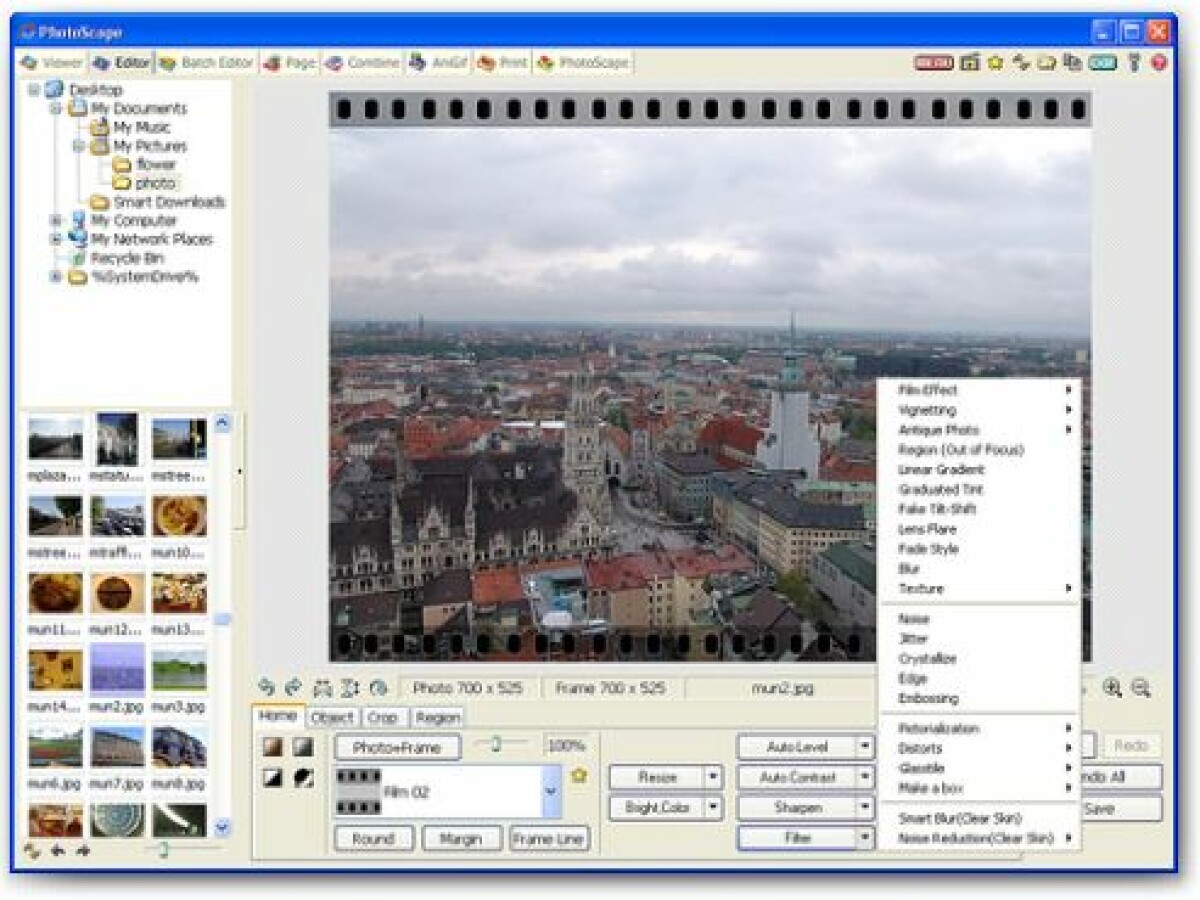
Task: Click the zoom out magnifier icon
Action: pos(1140,687)
